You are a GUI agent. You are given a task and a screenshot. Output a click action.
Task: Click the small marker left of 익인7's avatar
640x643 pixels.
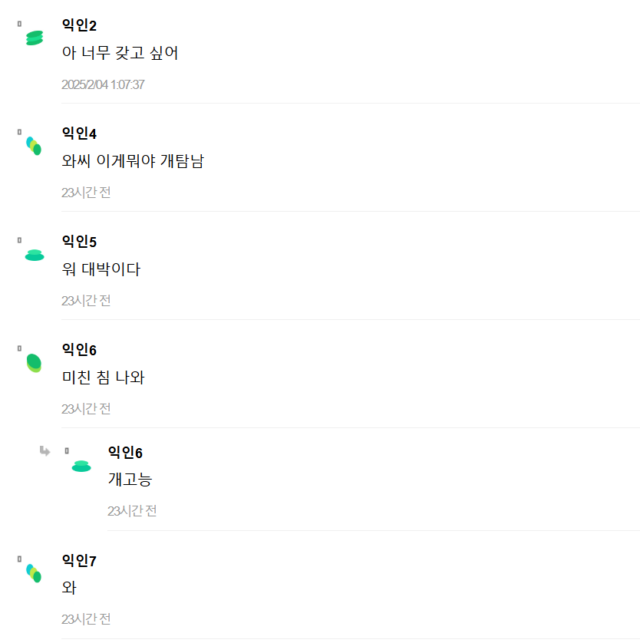(x=19, y=564)
